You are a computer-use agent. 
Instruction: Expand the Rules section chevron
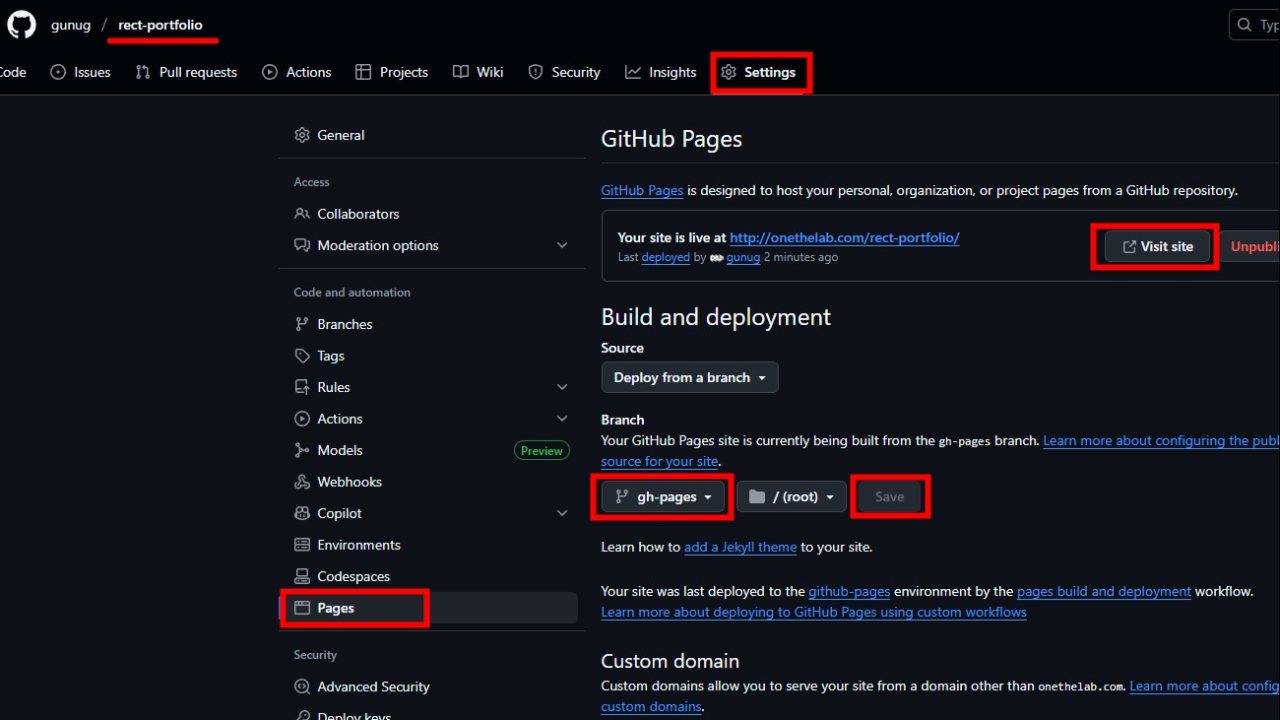(x=562, y=387)
